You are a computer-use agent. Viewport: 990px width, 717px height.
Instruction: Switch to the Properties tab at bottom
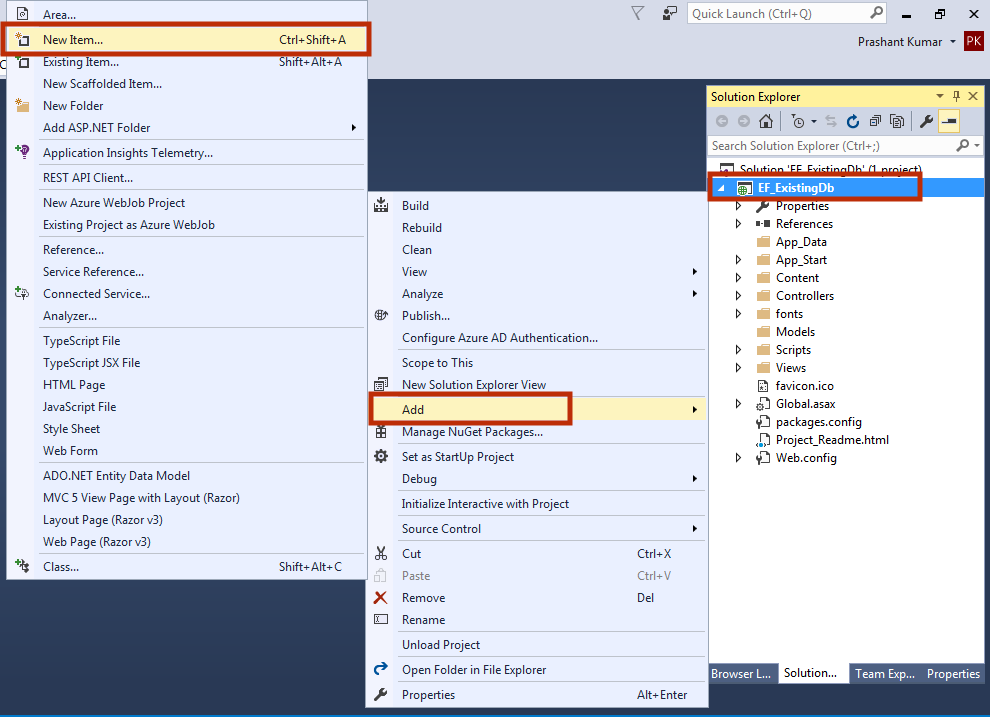point(953,673)
